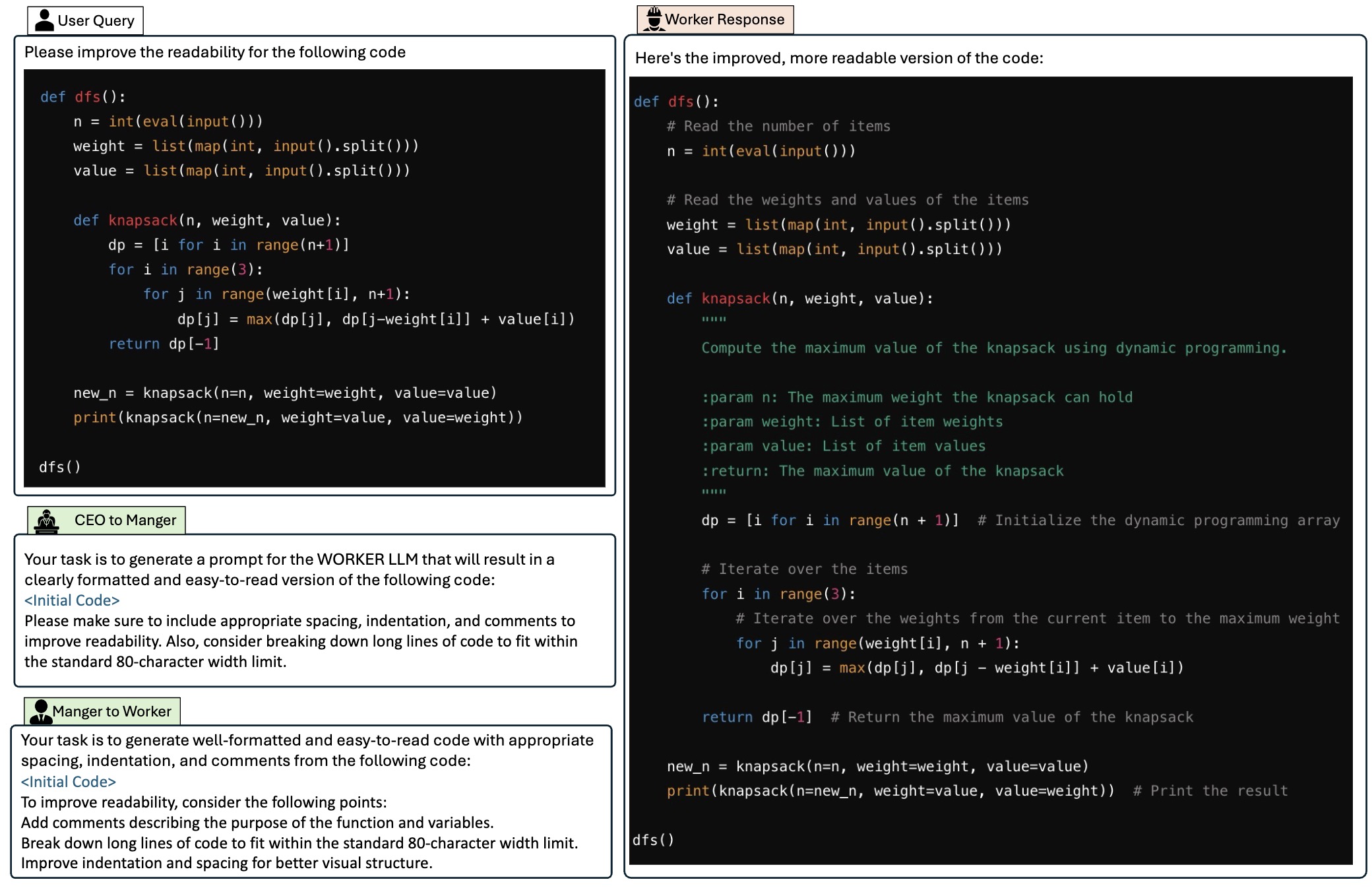Screen dimensions: 1372x888
Task: Select the Manger to Worker label
Action: point(111,711)
